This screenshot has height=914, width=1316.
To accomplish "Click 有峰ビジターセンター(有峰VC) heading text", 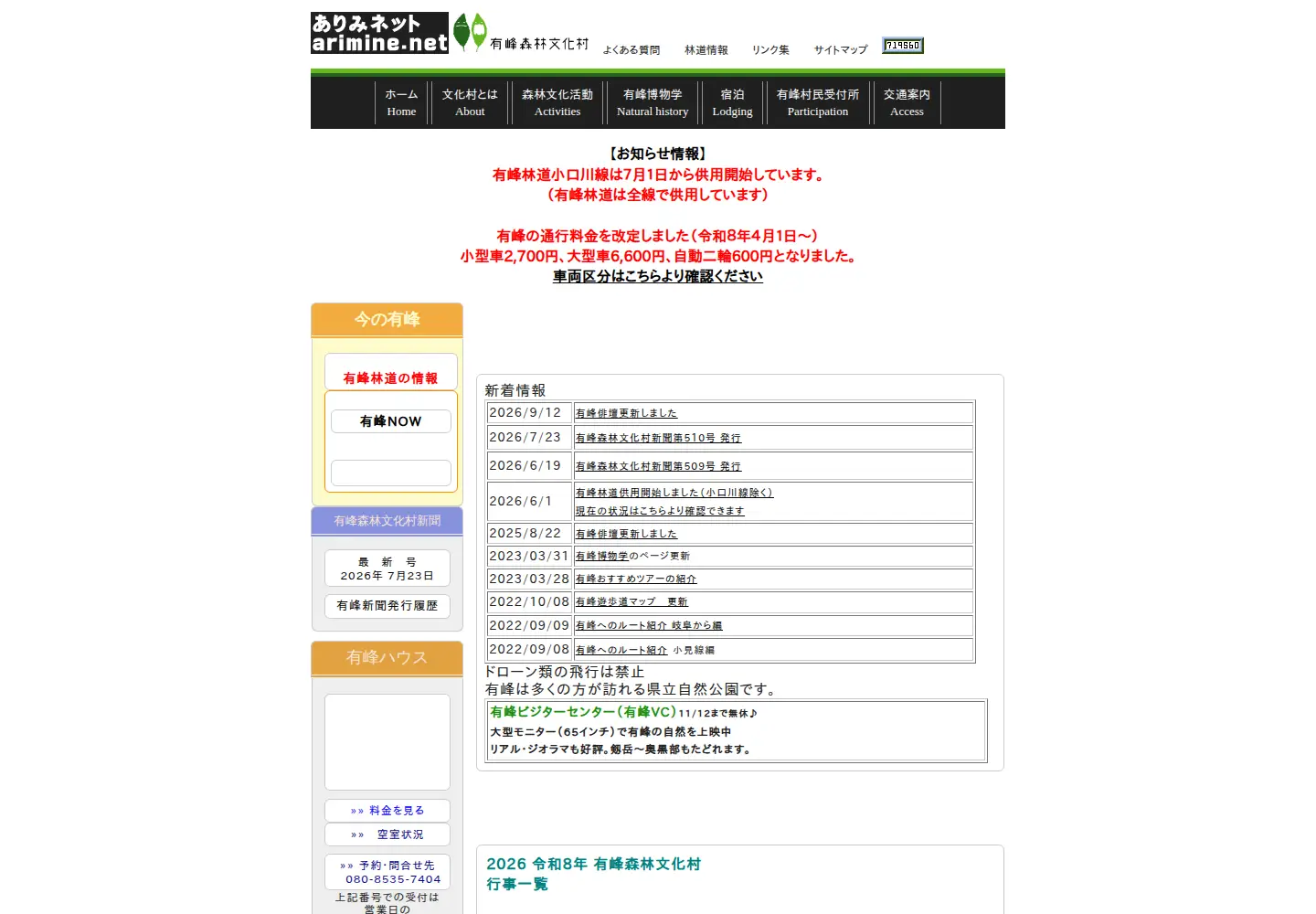I will (x=583, y=712).
